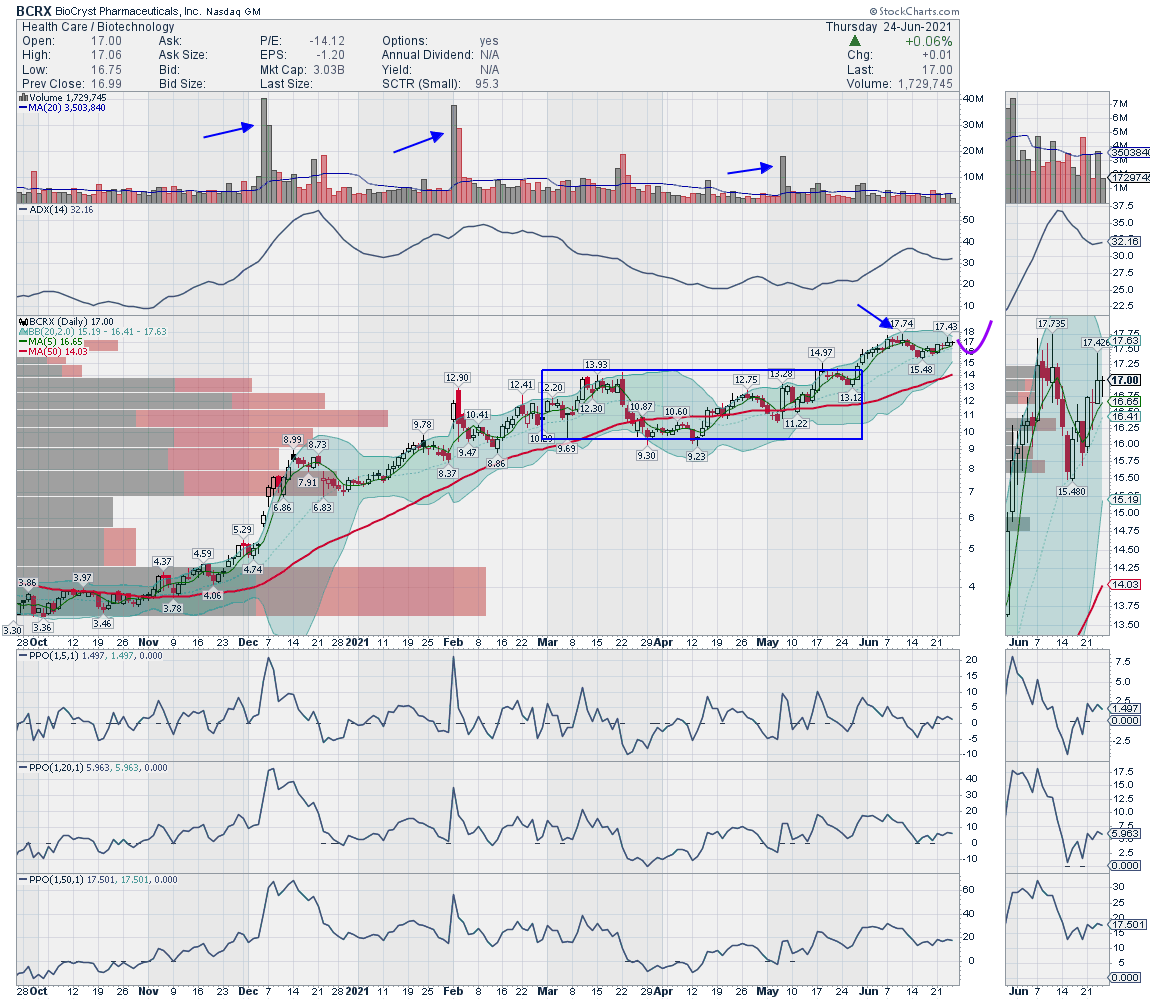Select the SCTR (Small) value 95.3
Viewport: 1150px width, 1000px height.
[487, 84]
